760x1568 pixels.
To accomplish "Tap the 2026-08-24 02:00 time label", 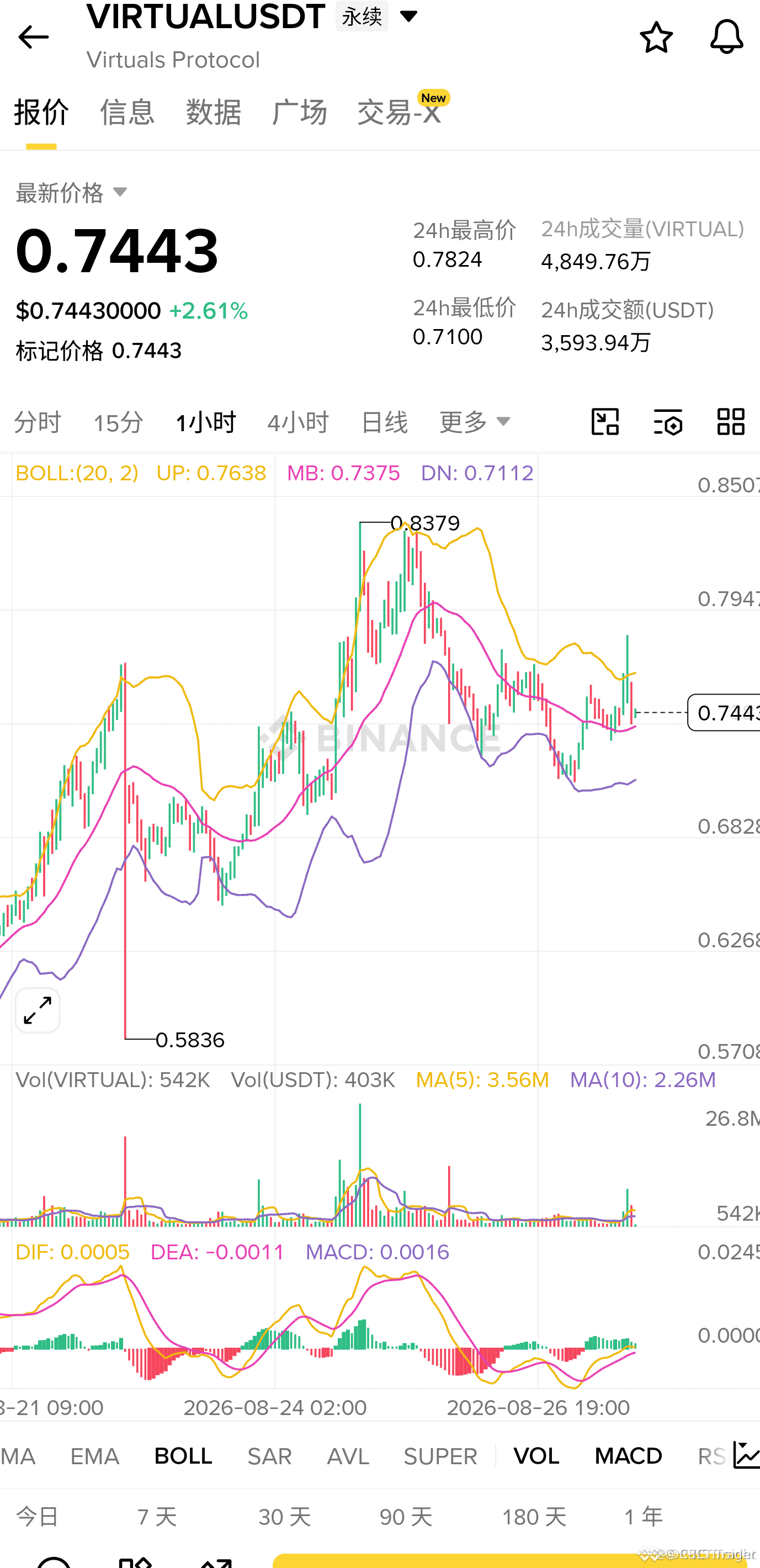I will (x=275, y=1407).
